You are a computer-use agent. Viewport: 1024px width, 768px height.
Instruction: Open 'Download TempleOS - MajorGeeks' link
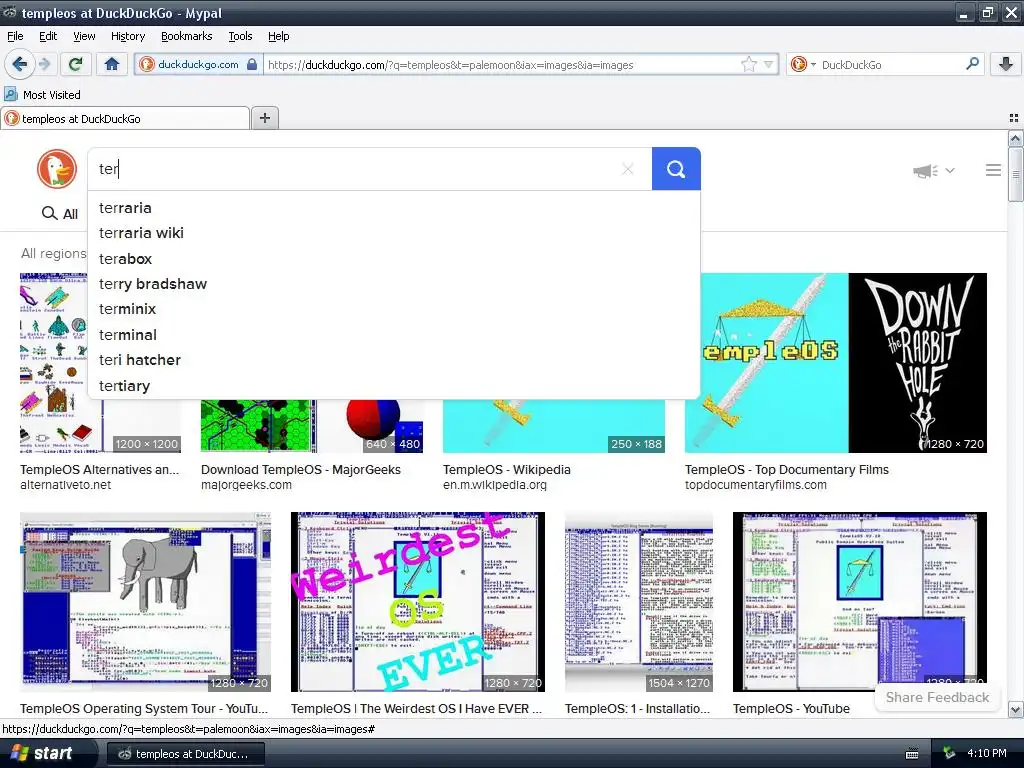[300, 470]
